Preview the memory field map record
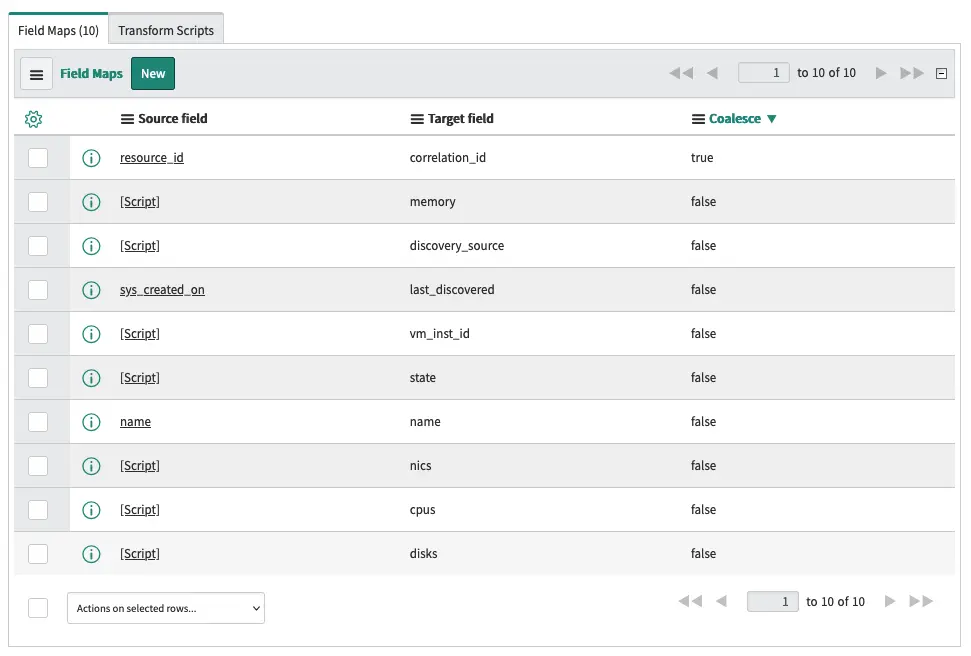The width and height of the screenshot is (971, 656). coord(91,202)
